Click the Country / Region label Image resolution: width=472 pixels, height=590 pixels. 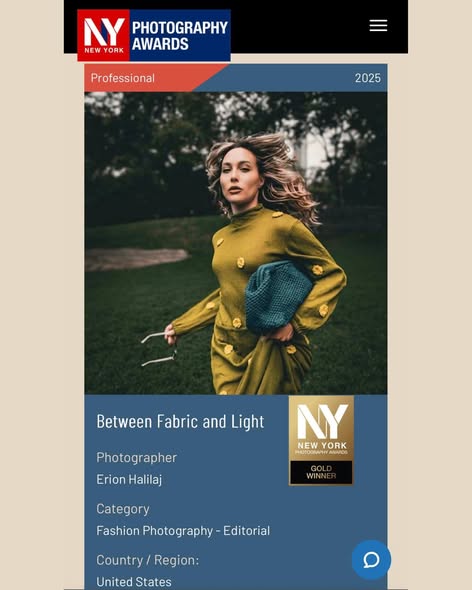[x=148, y=560]
